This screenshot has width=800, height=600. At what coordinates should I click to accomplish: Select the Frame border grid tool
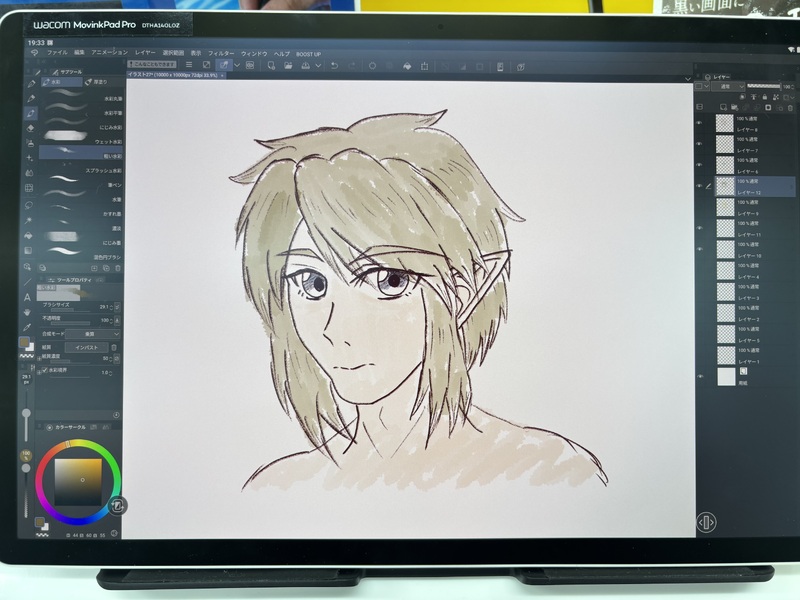[x=29, y=188]
